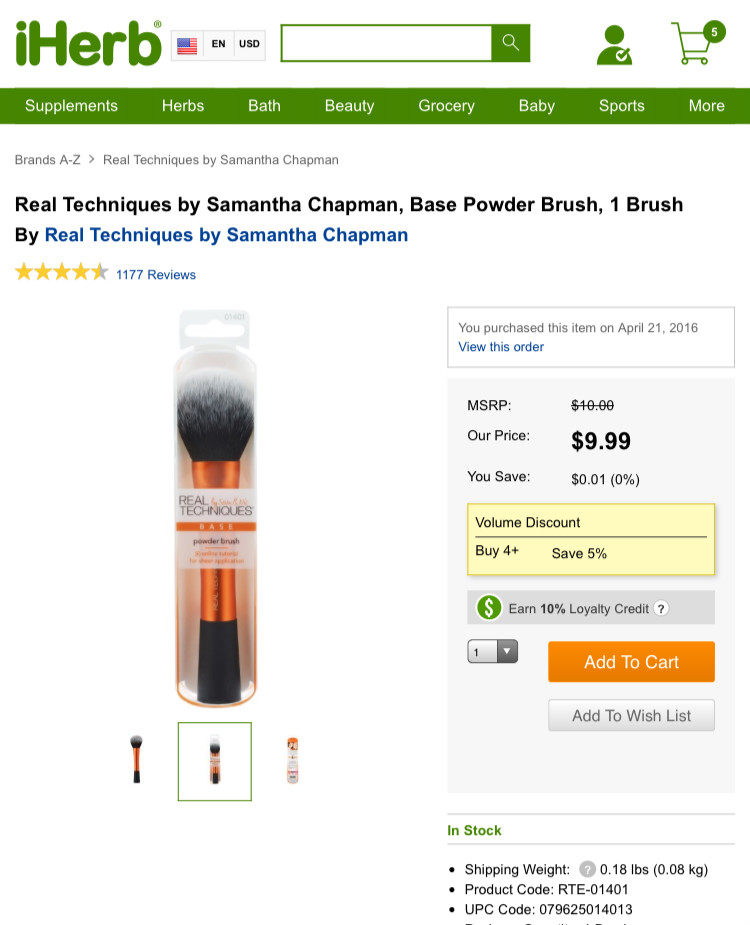Click the star rating
Viewport: 750px width, 925px height.
61,272
